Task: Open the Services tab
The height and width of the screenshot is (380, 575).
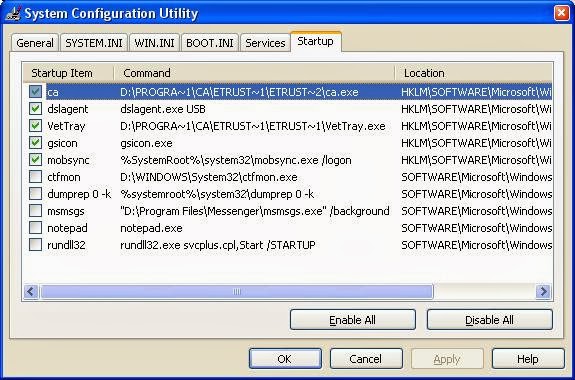Action: (x=265, y=43)
